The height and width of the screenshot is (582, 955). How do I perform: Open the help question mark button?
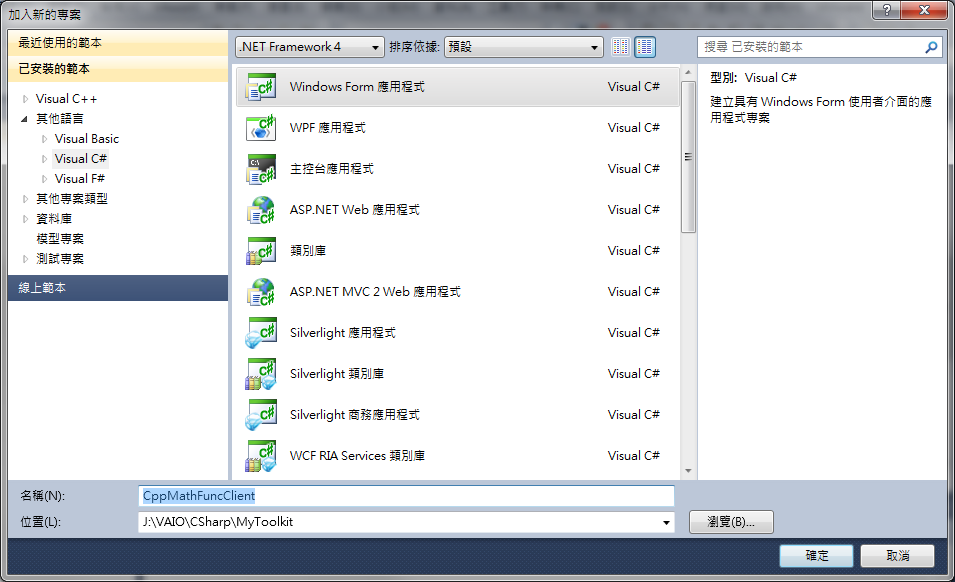886,10
